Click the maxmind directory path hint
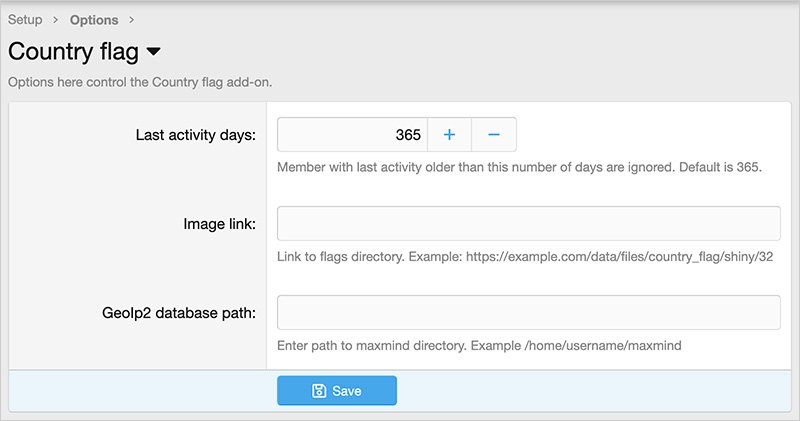This screenshot has width=800, height=421. pos(480,346)
